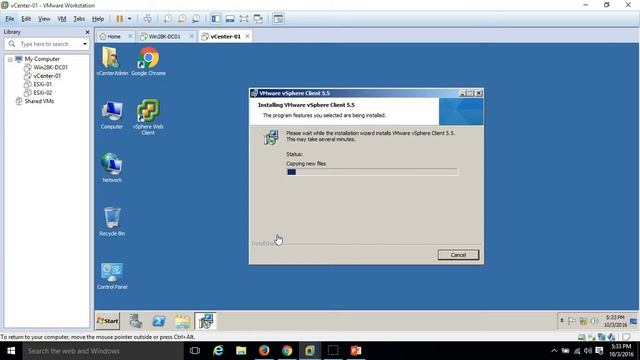Open the Computer desktop icon
This screenshot has width=640, height=360.
112,115
